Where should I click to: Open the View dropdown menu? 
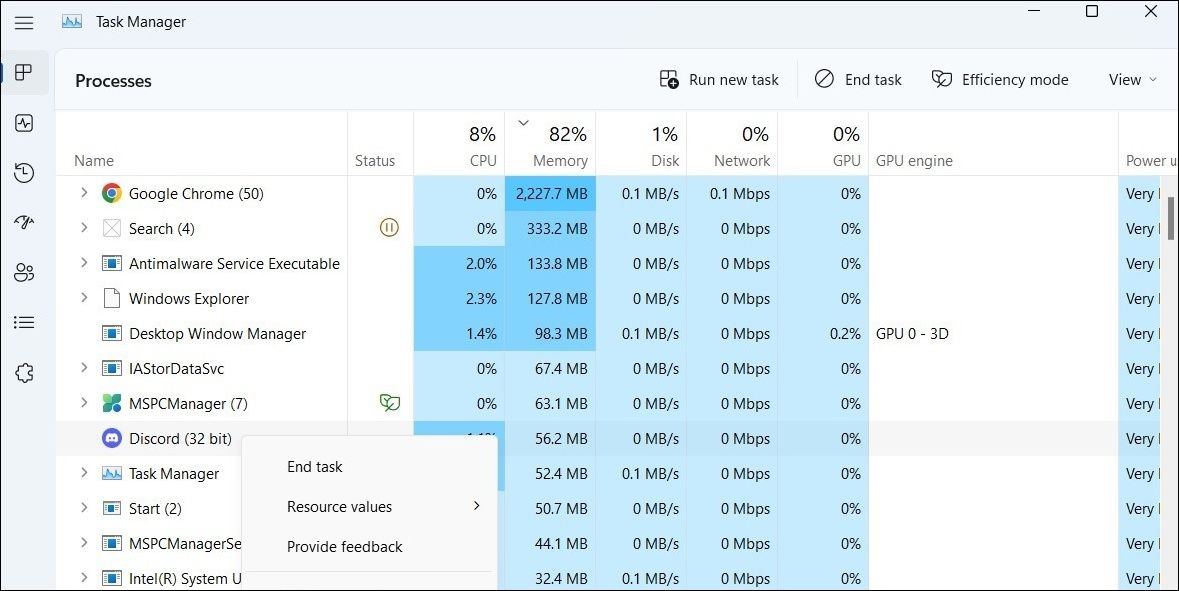click(x=1132, y=80)
